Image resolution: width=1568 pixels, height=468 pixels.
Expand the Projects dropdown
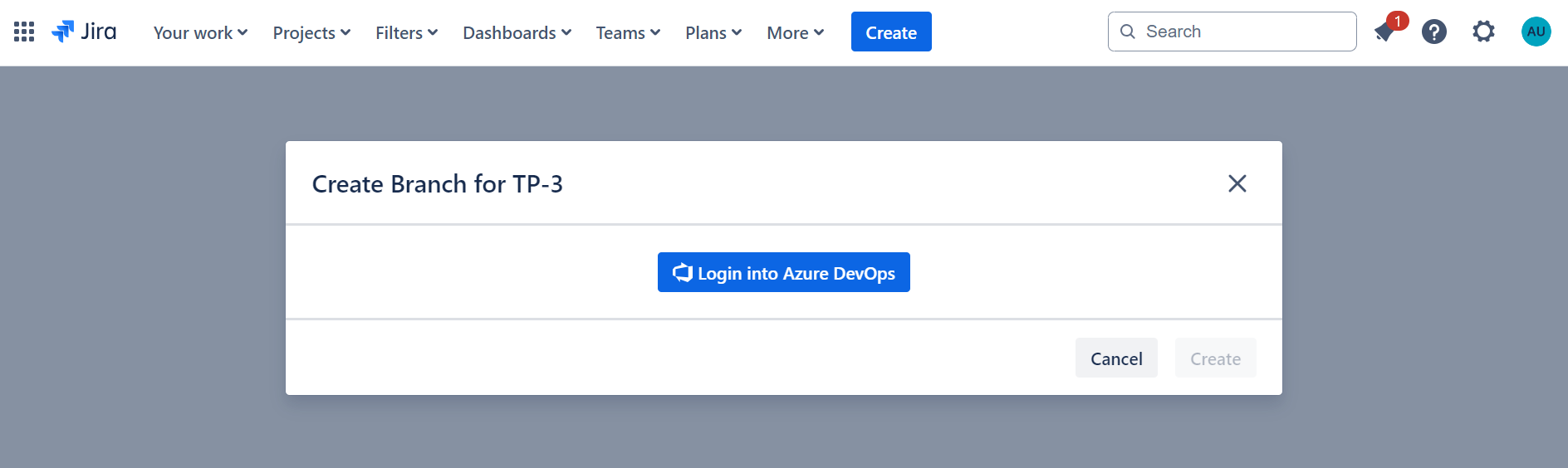coord(311,32)
